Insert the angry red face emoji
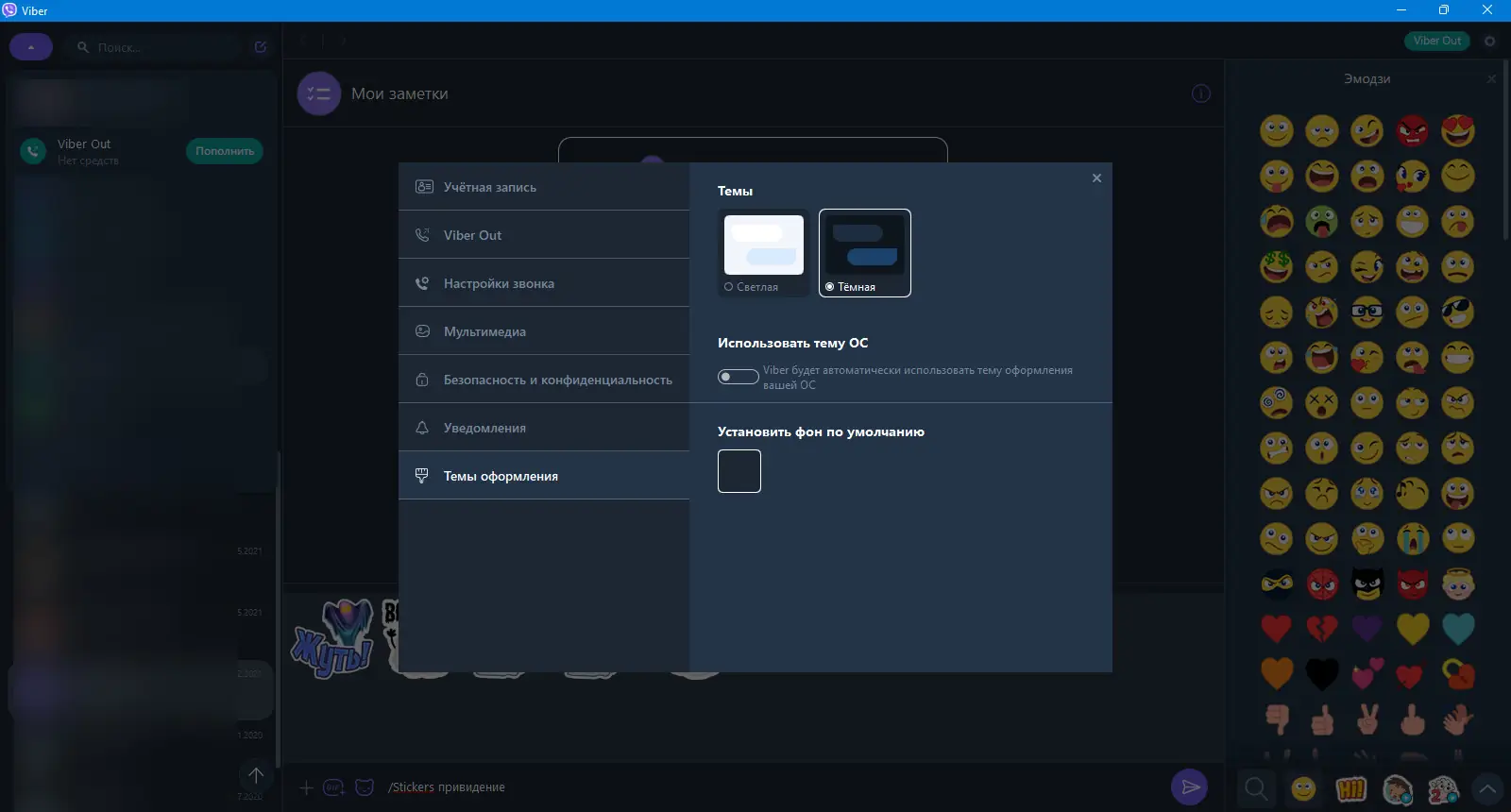Image resolution: width=1511 pixels, height=812 pixels. (1413, 130)
